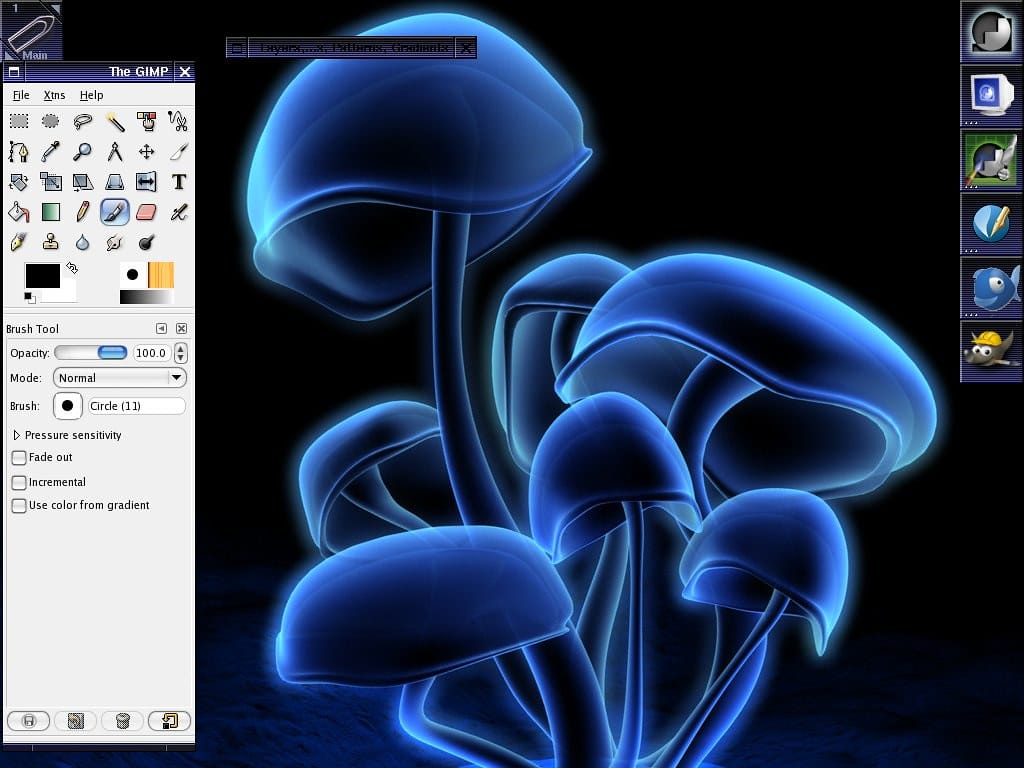The height and width of the screenshot is (768, 1024).
Task: Click the reset tool options button
Action: 169,721
